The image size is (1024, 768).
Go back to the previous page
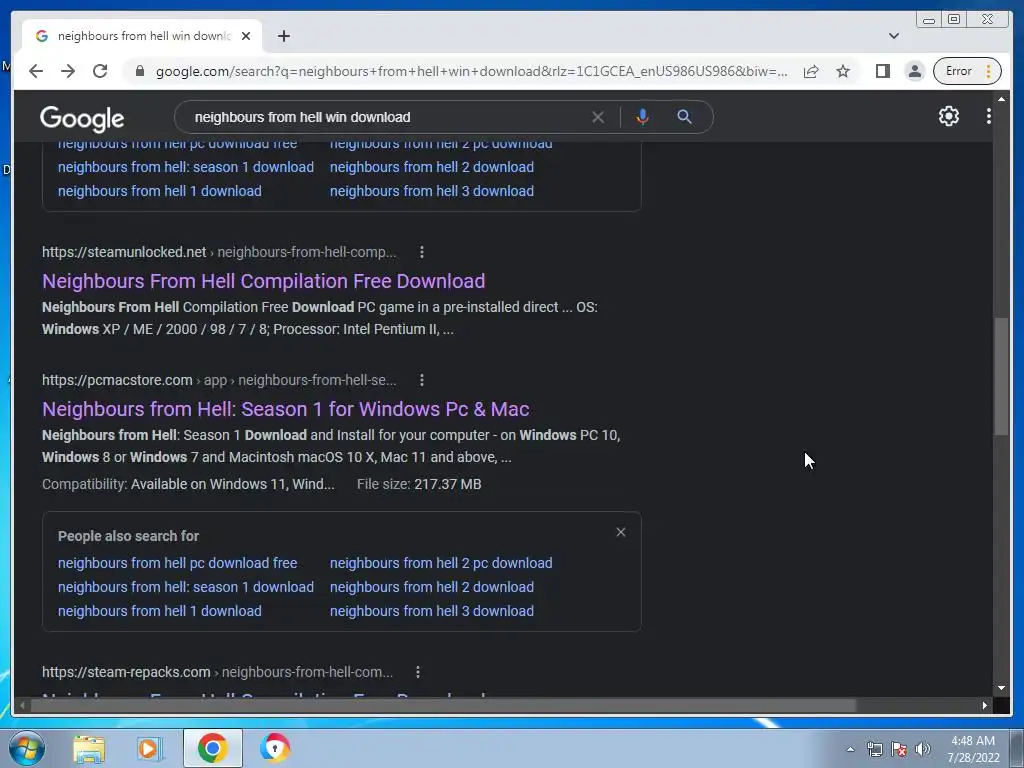pyautogui.click(x=36, y=71)
